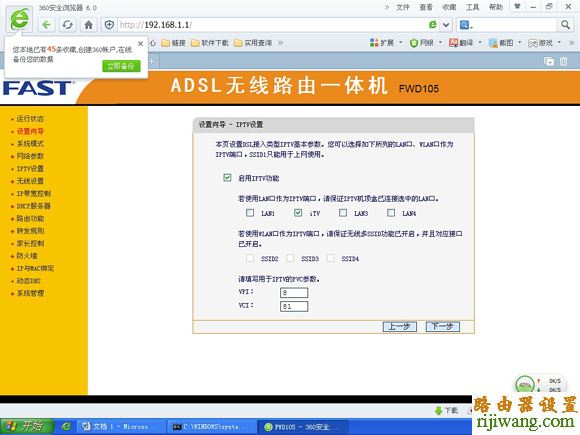
Task: Go to the browser home page icon
Action: (x=88, y=25)
